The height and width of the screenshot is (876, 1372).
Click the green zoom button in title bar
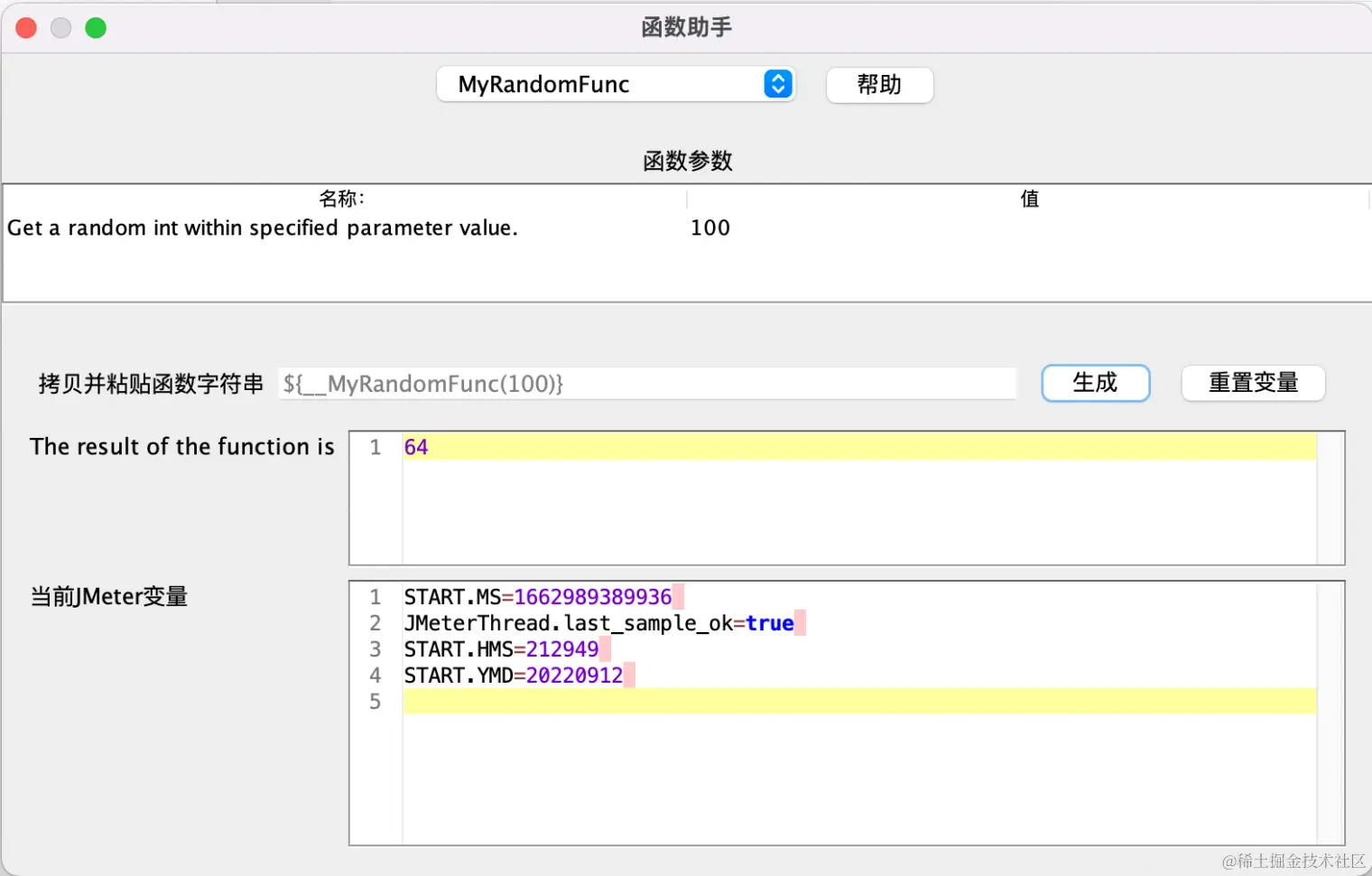(x=96, y=27)
